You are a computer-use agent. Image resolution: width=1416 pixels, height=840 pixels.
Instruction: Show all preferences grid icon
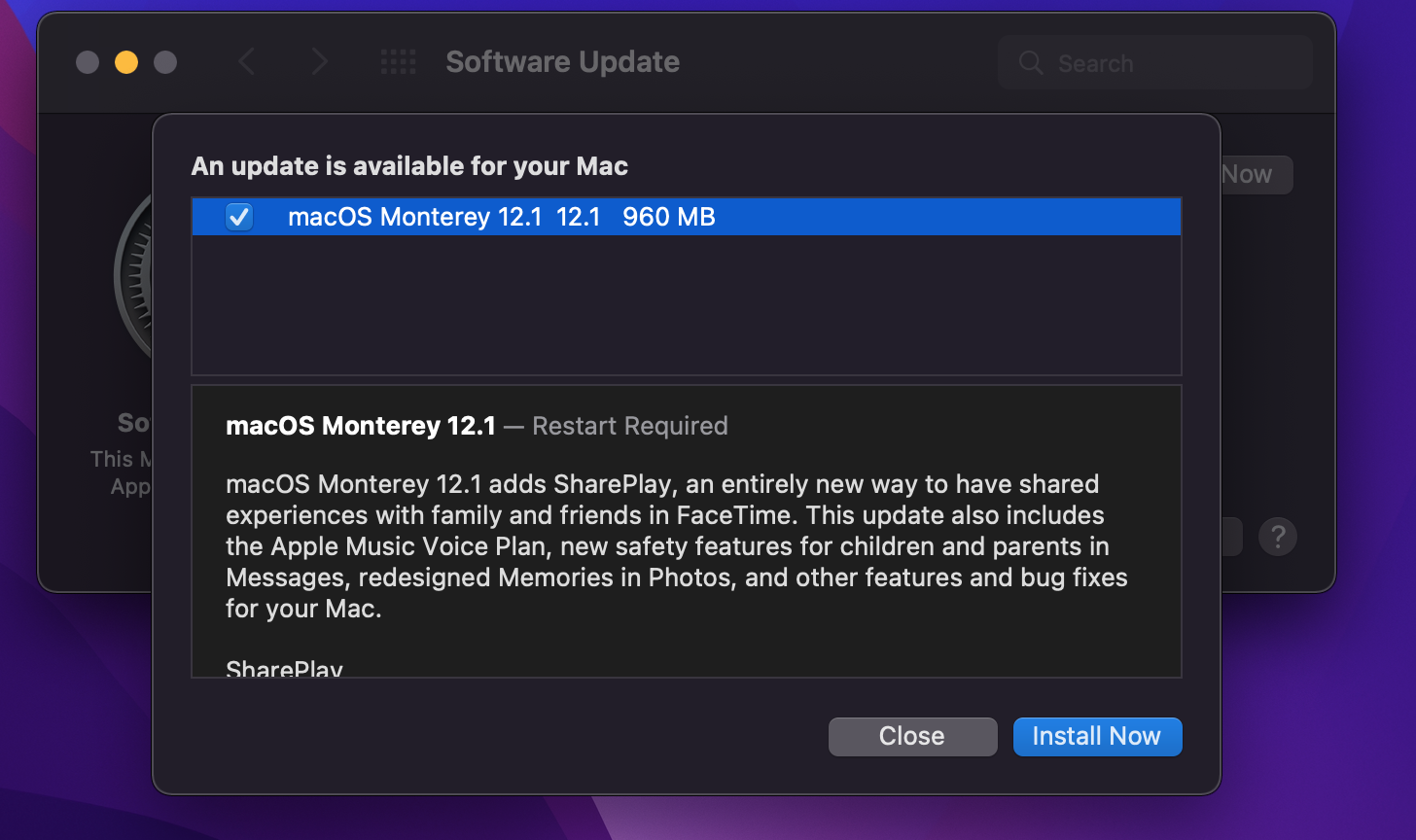coord(398,62)
